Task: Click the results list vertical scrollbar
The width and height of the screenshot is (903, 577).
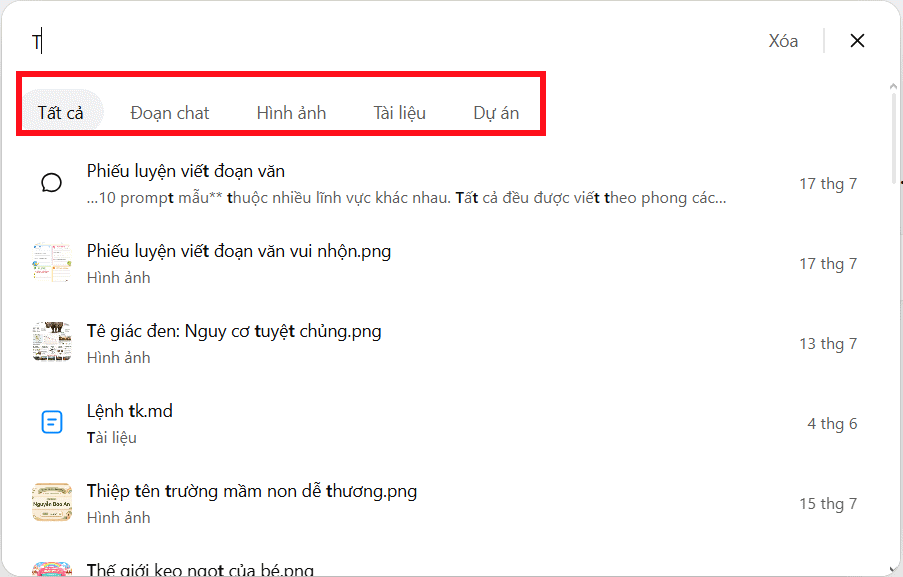Action: 893,138
